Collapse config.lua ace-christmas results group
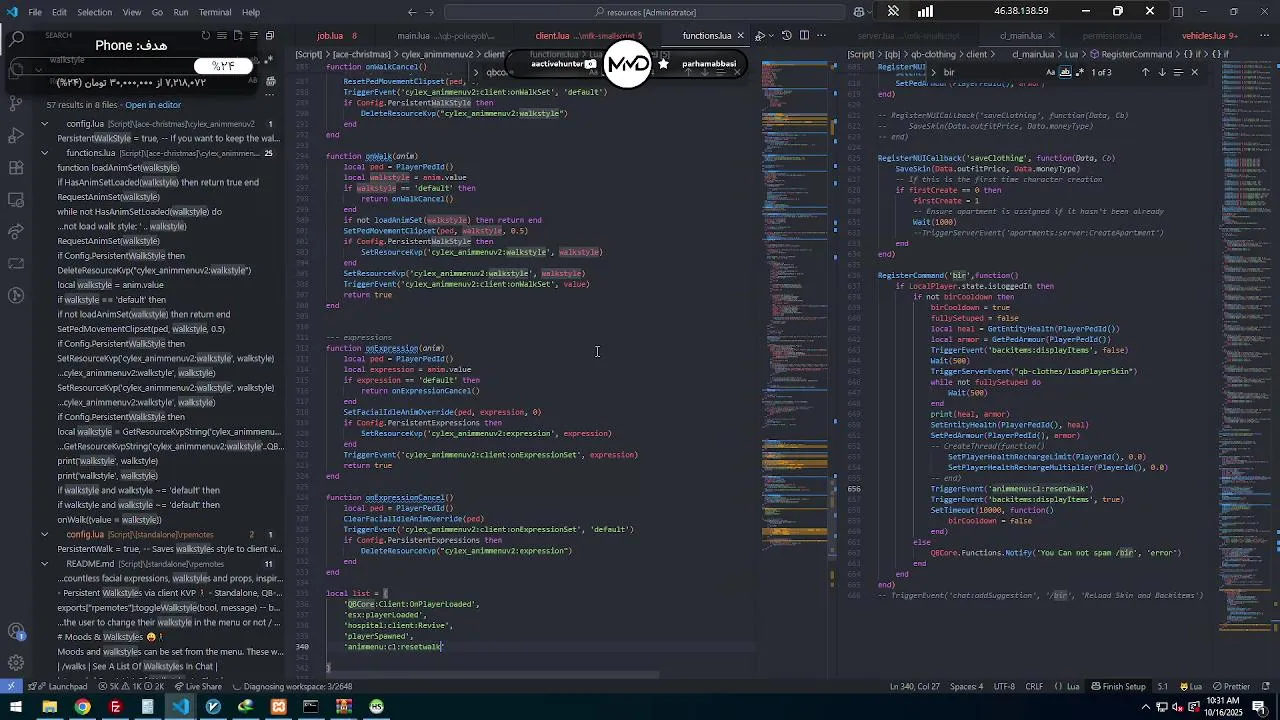 (x=44, y=124)
